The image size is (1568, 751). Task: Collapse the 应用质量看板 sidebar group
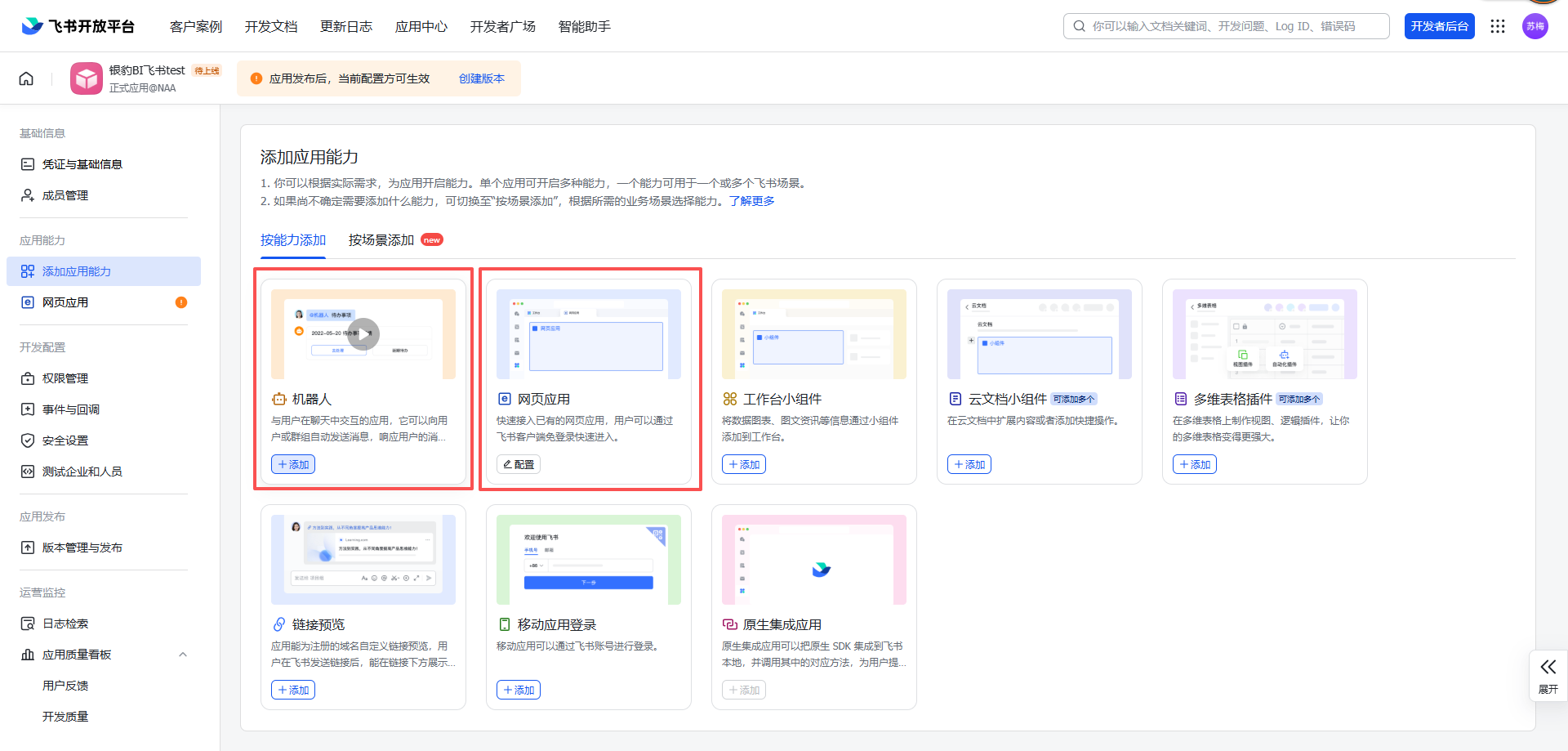(x=183, y=655)
